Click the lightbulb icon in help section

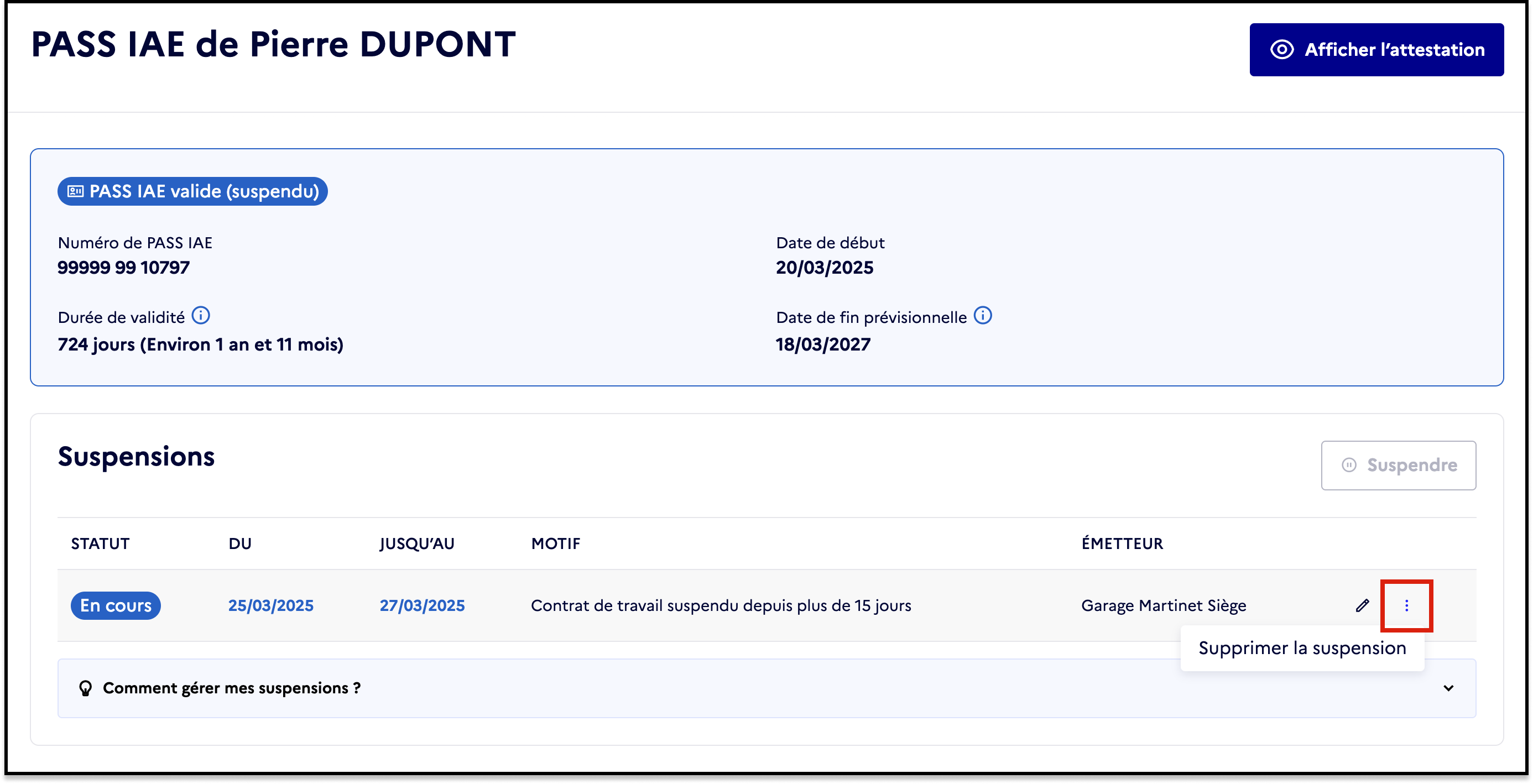pos(86,688)
